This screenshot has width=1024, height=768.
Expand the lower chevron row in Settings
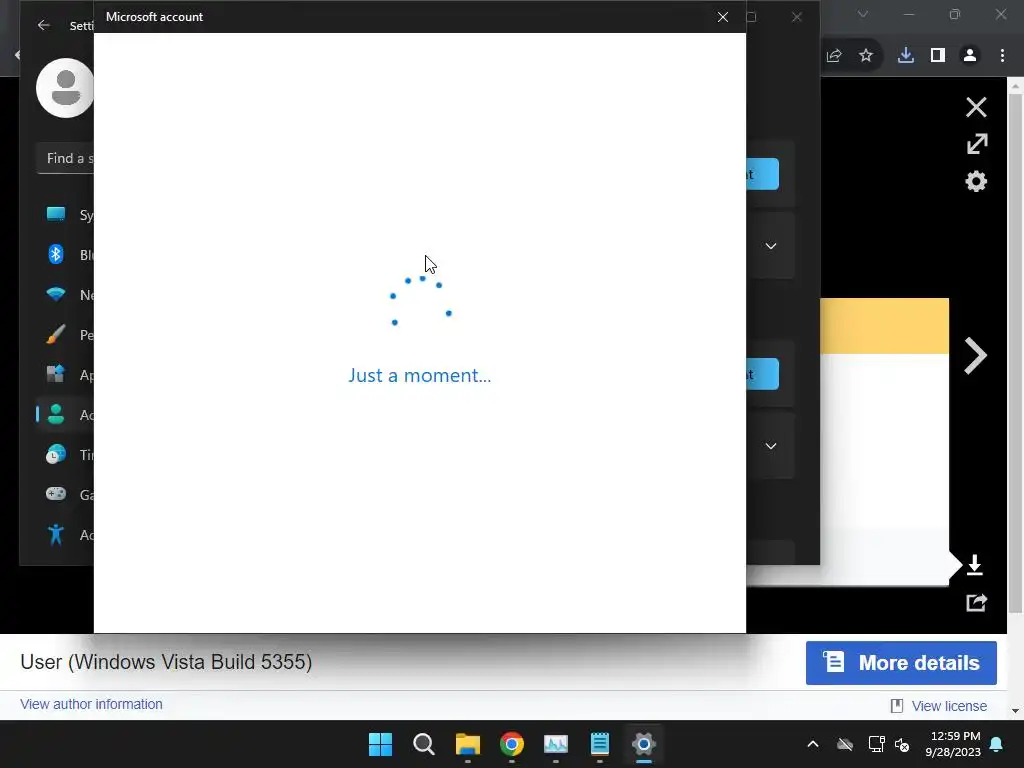point(771,446)
